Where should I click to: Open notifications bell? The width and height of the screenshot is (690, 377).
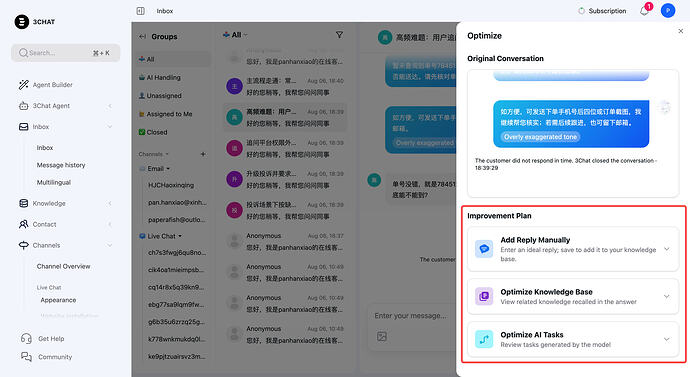point(644,11)
